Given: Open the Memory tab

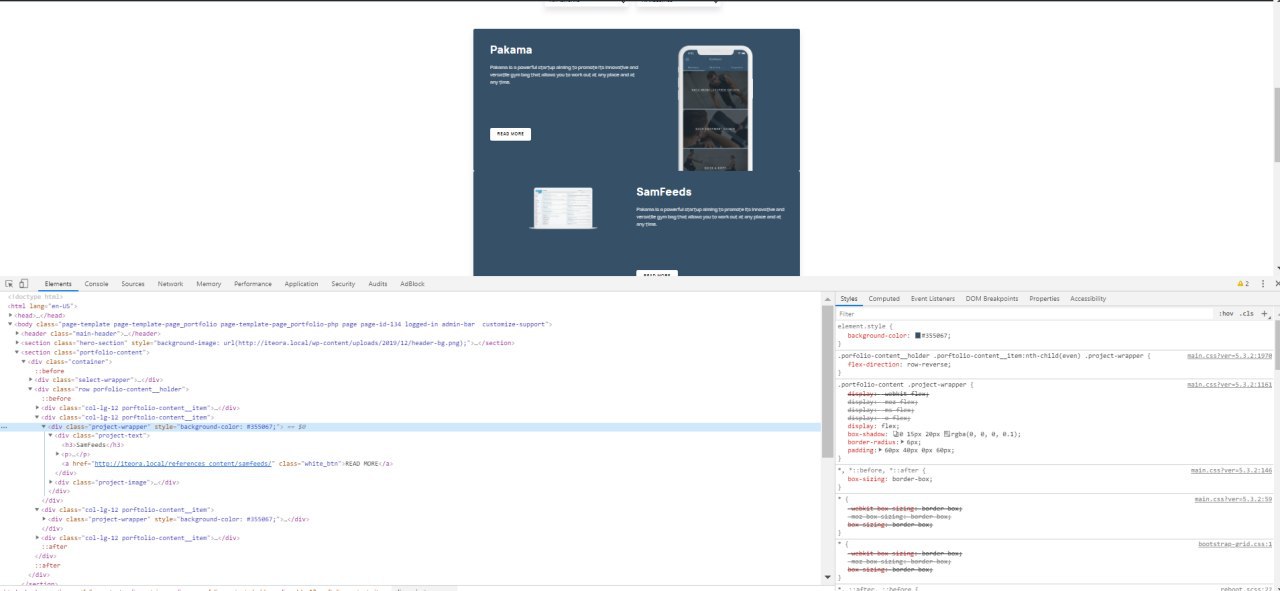Looking at the screenshot, I should pos(209,284).
